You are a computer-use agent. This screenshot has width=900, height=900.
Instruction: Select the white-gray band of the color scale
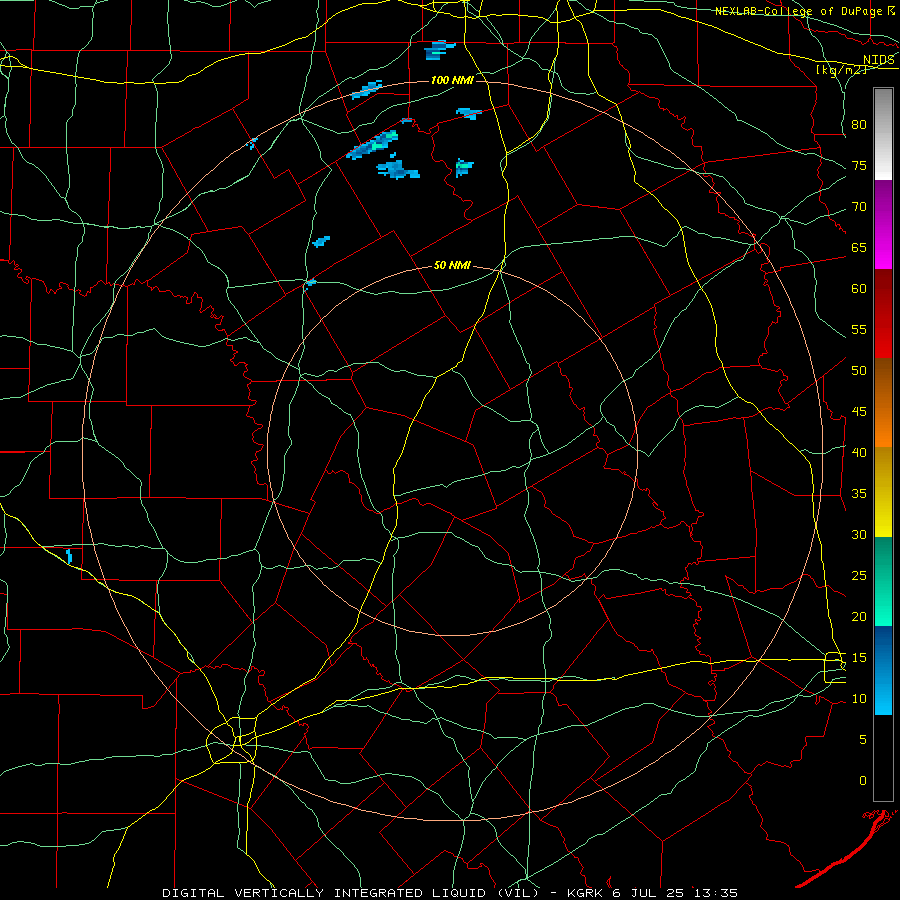pos(883,134)
